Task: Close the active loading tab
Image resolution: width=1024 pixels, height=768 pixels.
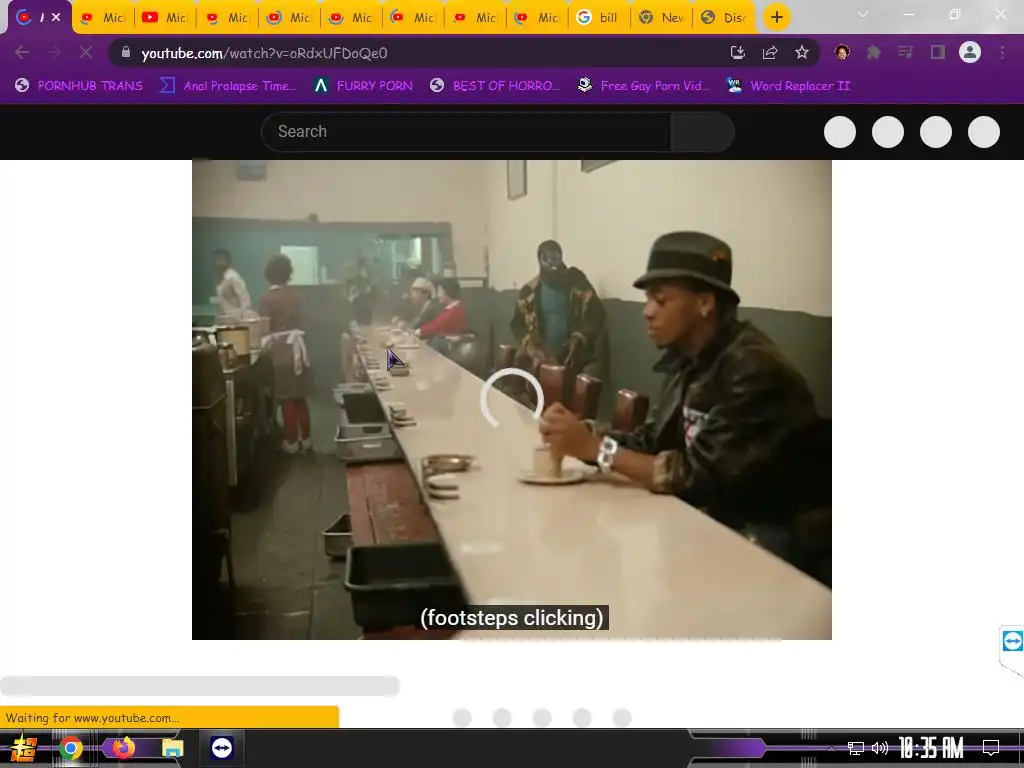Action: pos(56,17)
